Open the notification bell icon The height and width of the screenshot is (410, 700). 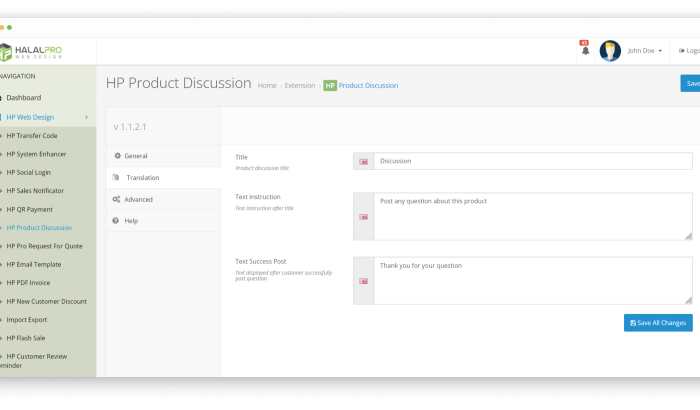(585, 50)
